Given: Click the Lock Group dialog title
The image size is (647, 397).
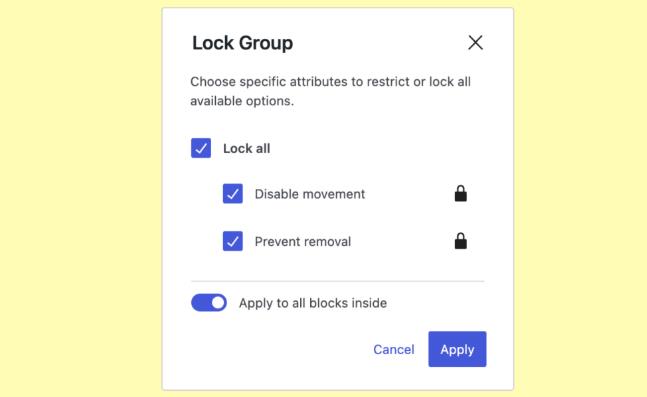Looking at the screenshot, I should [243, 43].
